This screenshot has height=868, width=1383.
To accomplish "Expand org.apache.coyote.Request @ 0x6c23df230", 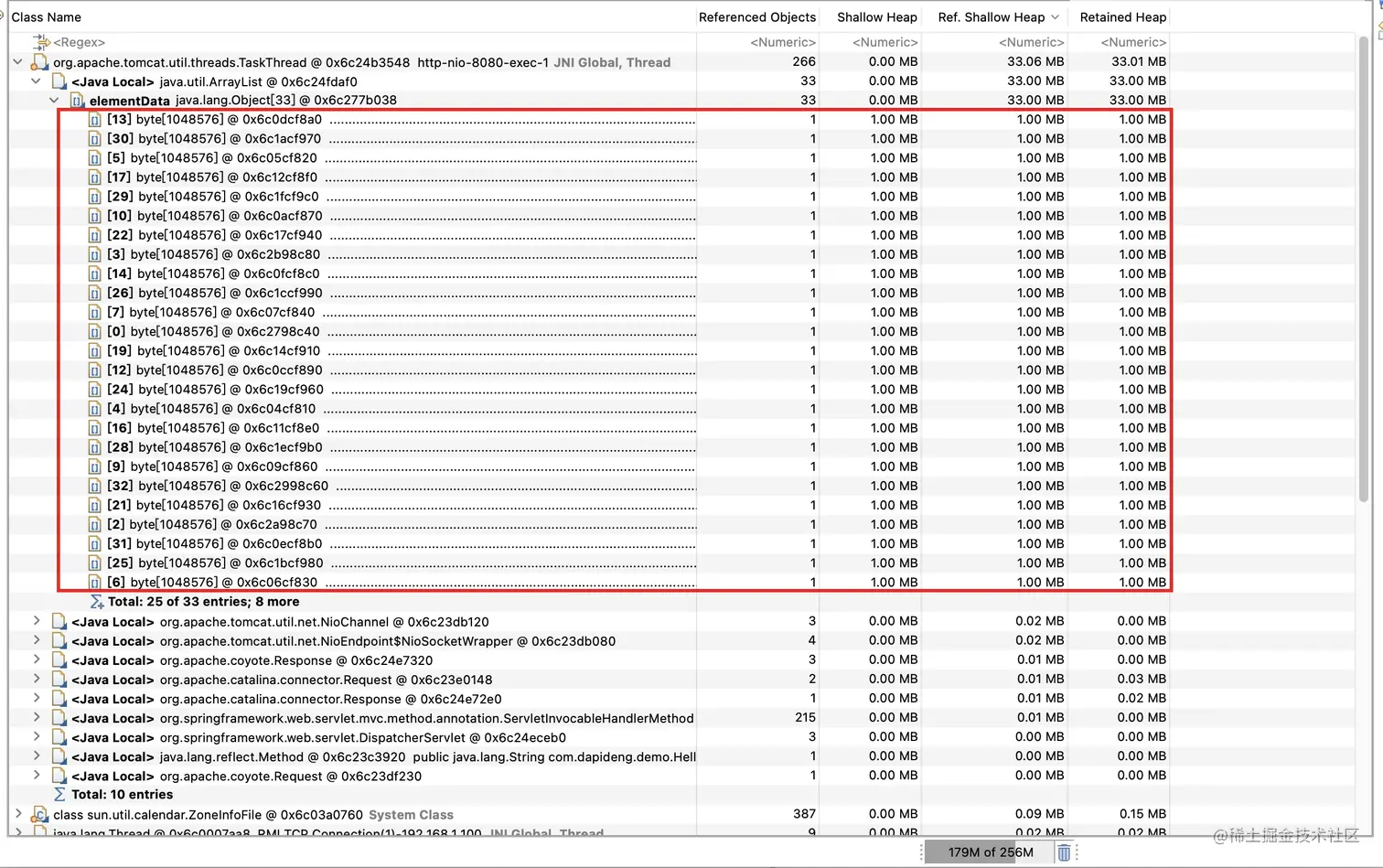I will pos(36,776).
